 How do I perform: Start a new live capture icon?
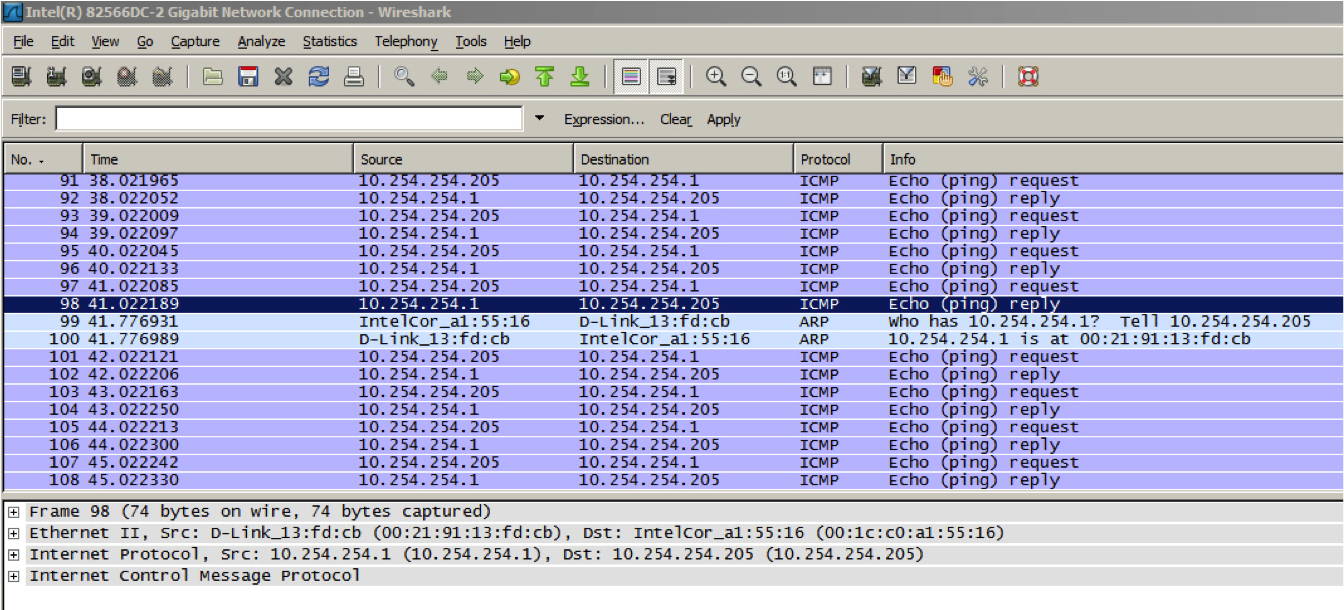coord(91,77)
